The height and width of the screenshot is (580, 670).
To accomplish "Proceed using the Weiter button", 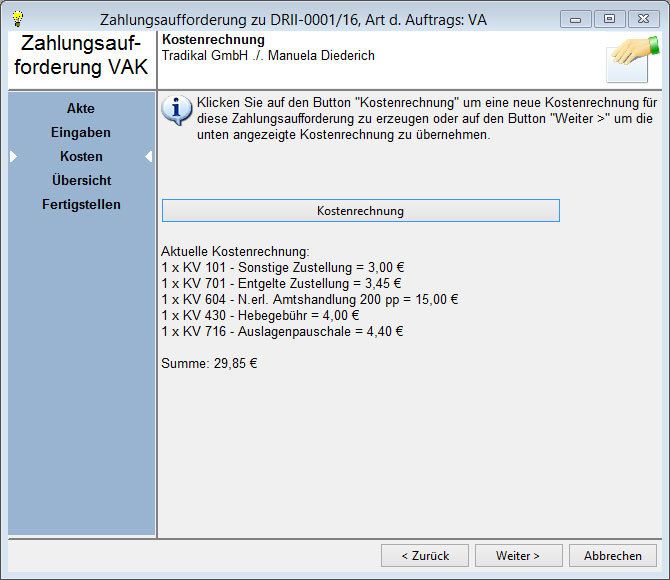I will [x=519, y=556].
